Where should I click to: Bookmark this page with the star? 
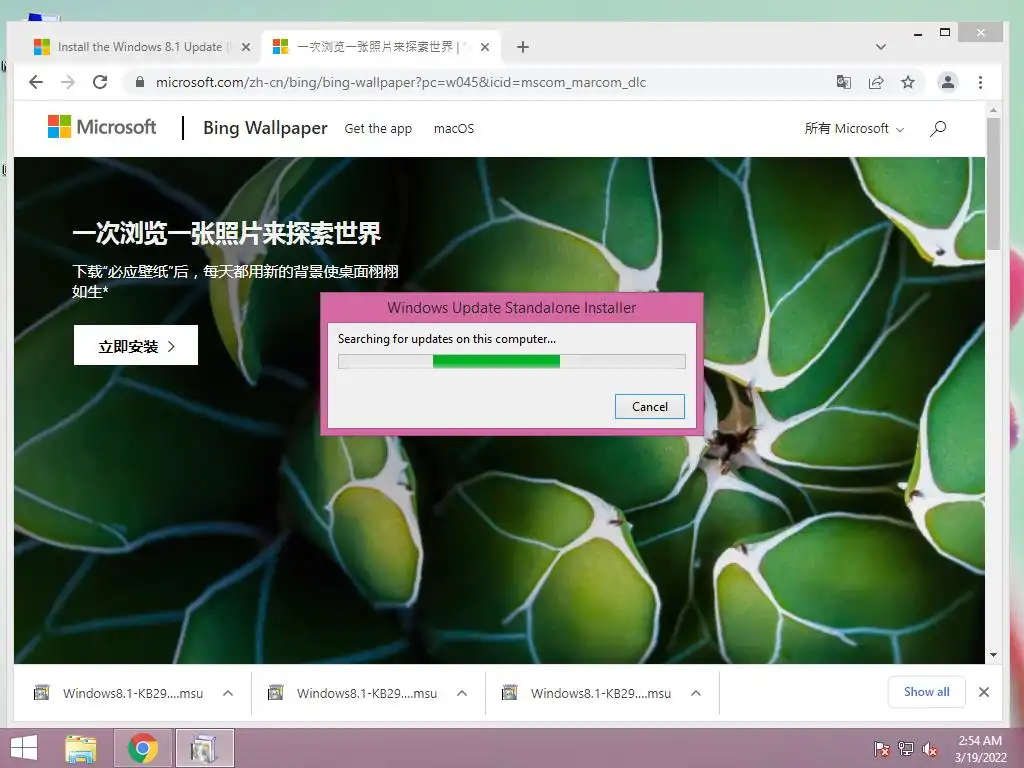click(908, 82)
